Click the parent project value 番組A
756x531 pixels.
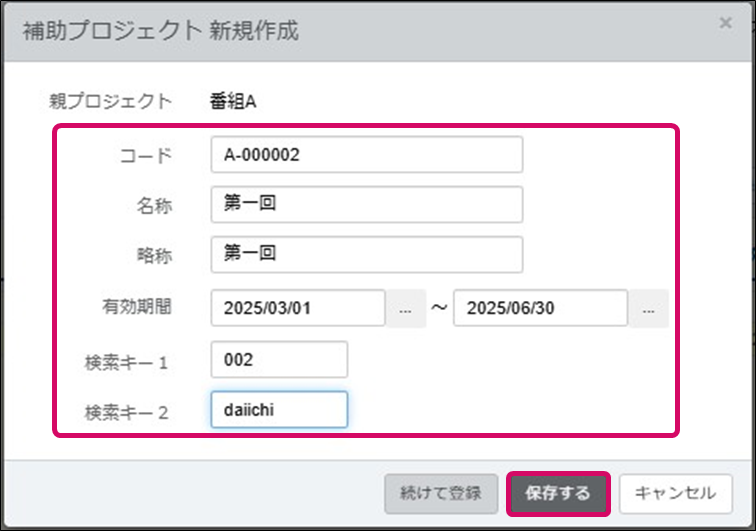[234, 100]
